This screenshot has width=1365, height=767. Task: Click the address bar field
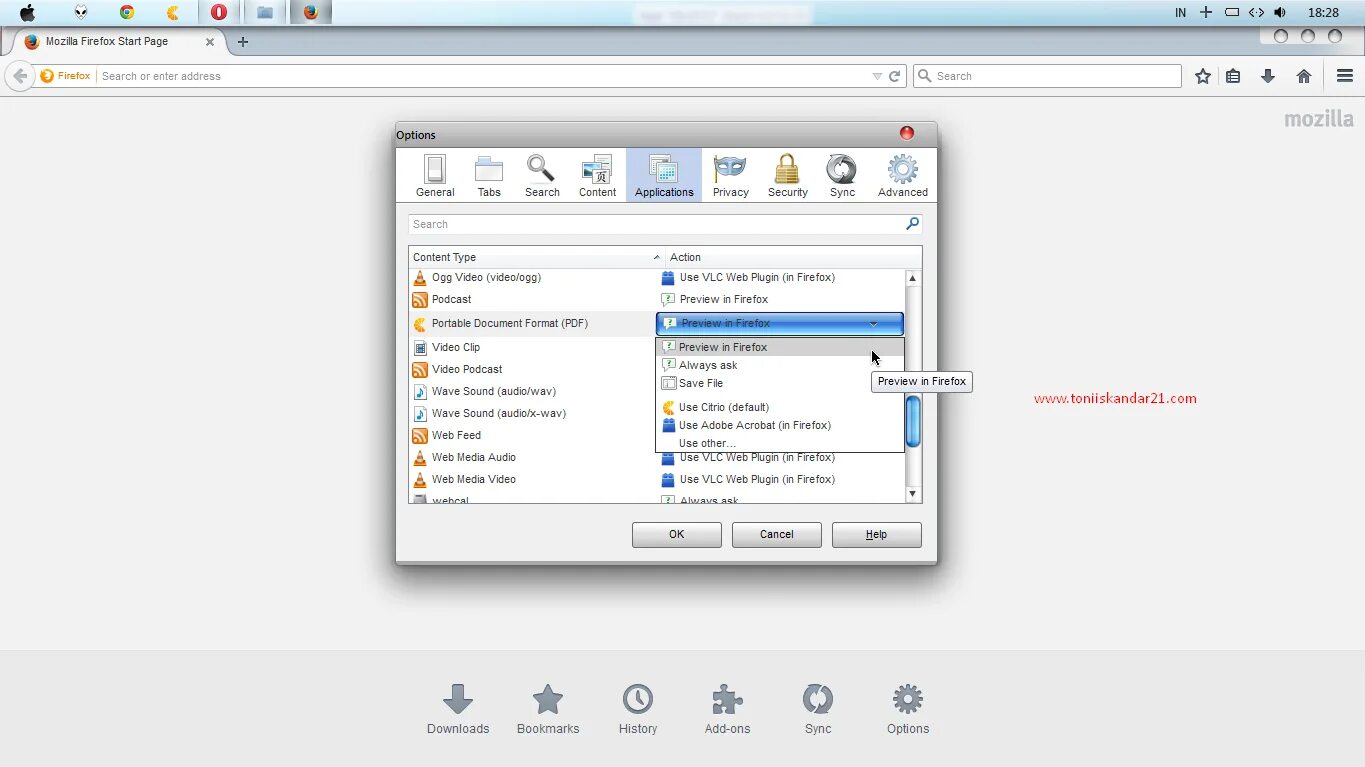point(485,76)
